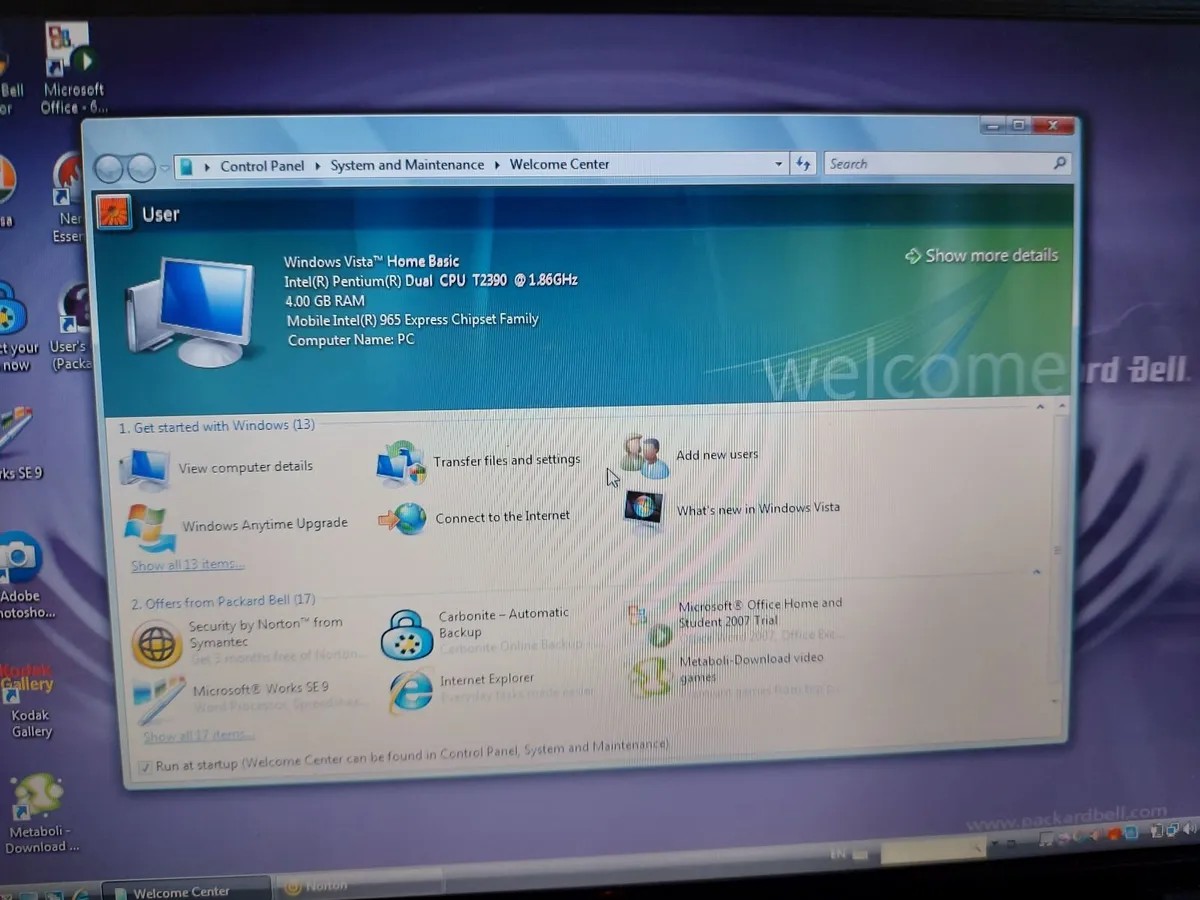This screenshot has height=900, width=1200.
Task: Expand arrow after System and Maintenance breadcrumb
Action: pyautogui.click(x=496, y=165)
